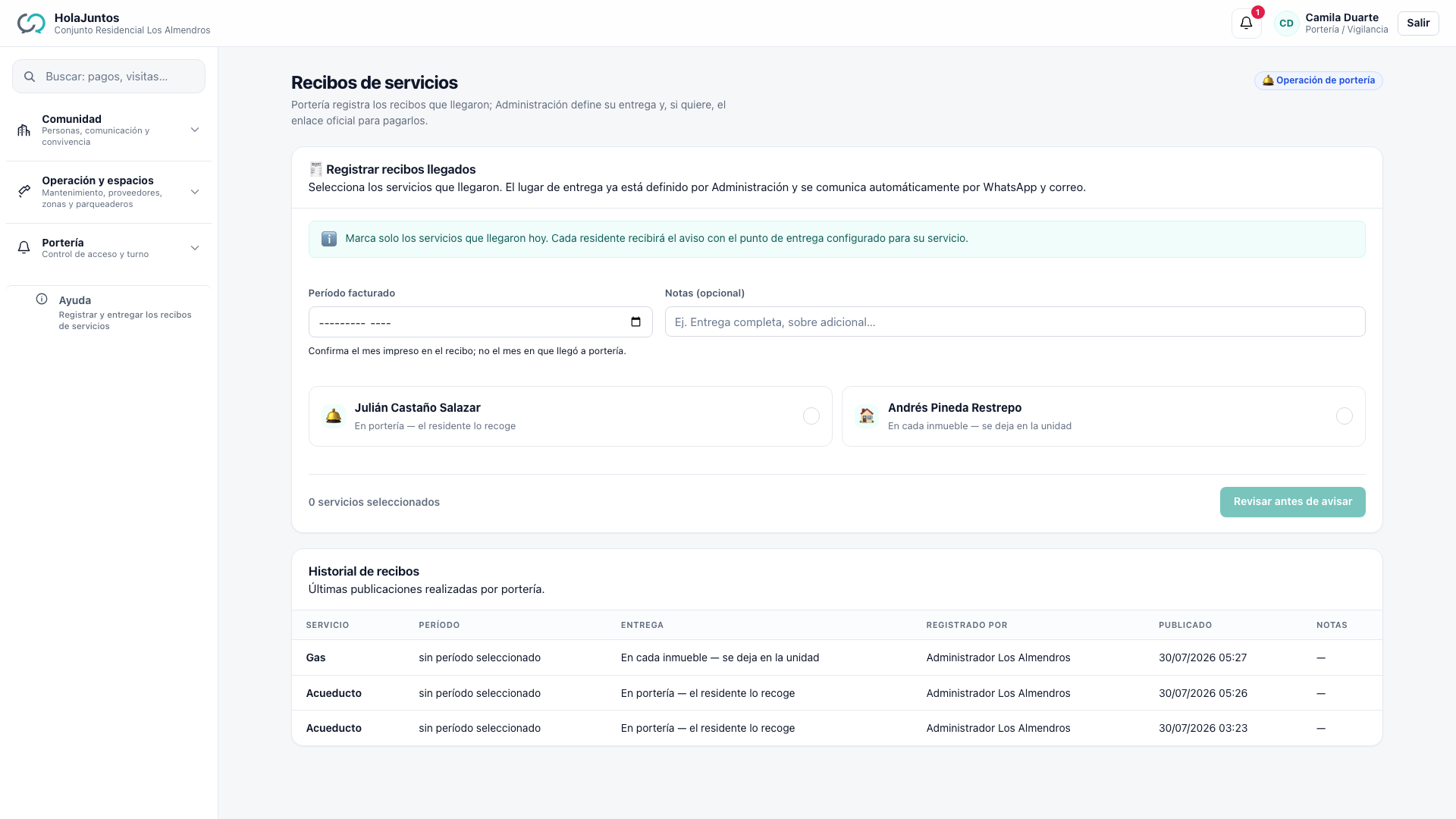Select Julián Castaño Salazar radio circle
Image resolution: width=1456 pixels, height=819 pixels.
pyautogui.click(x=811, y=416)
